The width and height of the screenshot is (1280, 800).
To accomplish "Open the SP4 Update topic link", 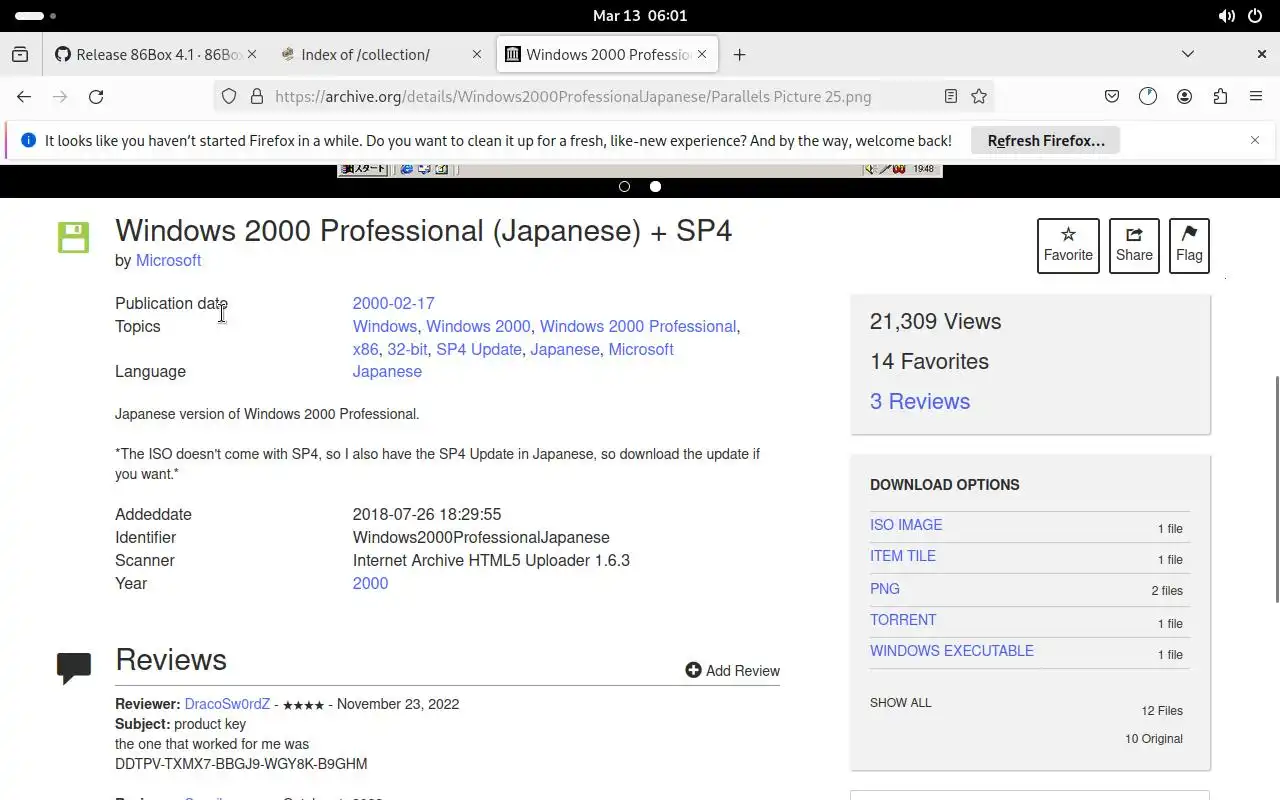I will coord(478,349).
